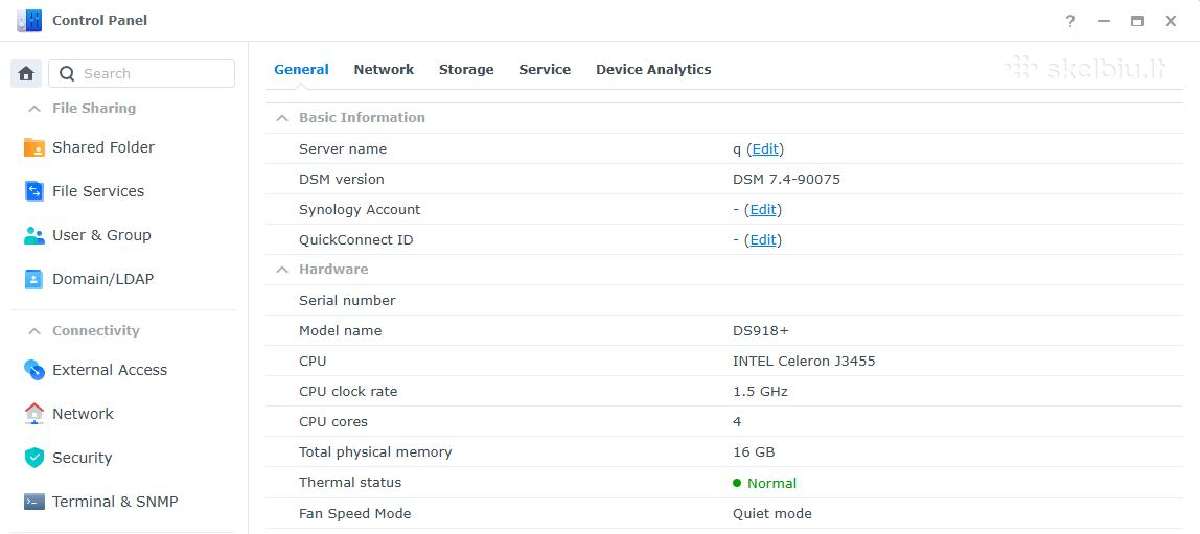Open the Shared Folder icon

34,148
